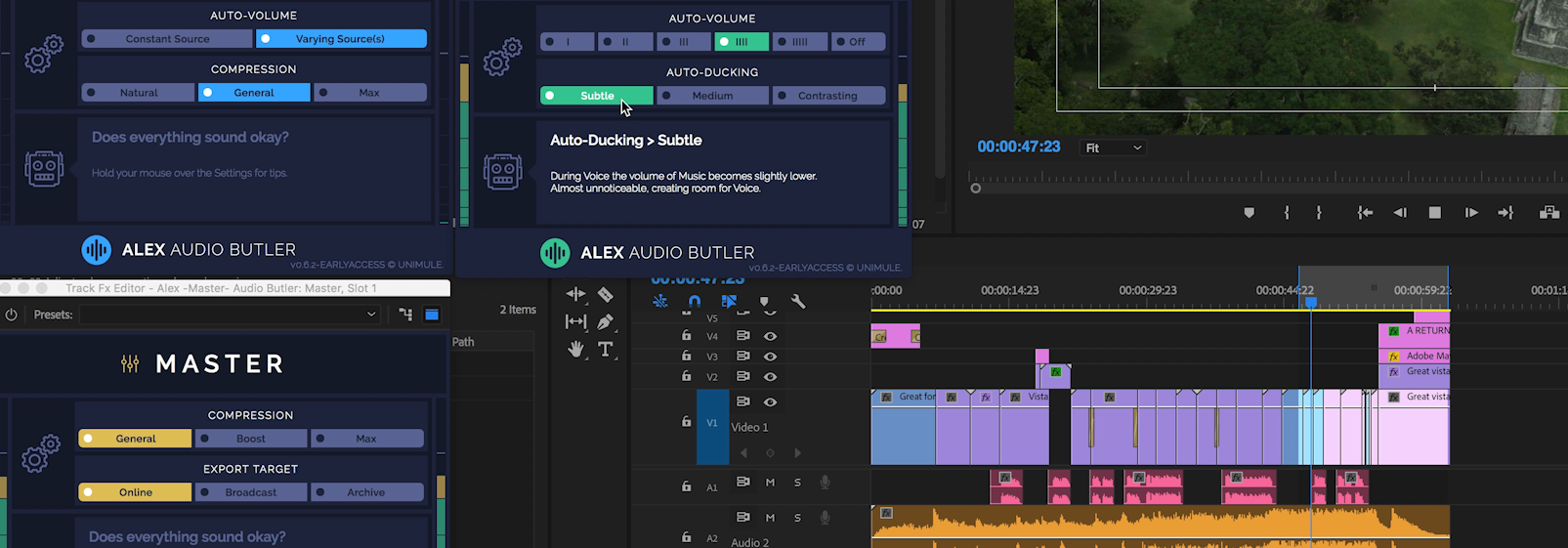
Task: Select Boost compression in Master
Action: pyautogui.click(x=251, y=439)
